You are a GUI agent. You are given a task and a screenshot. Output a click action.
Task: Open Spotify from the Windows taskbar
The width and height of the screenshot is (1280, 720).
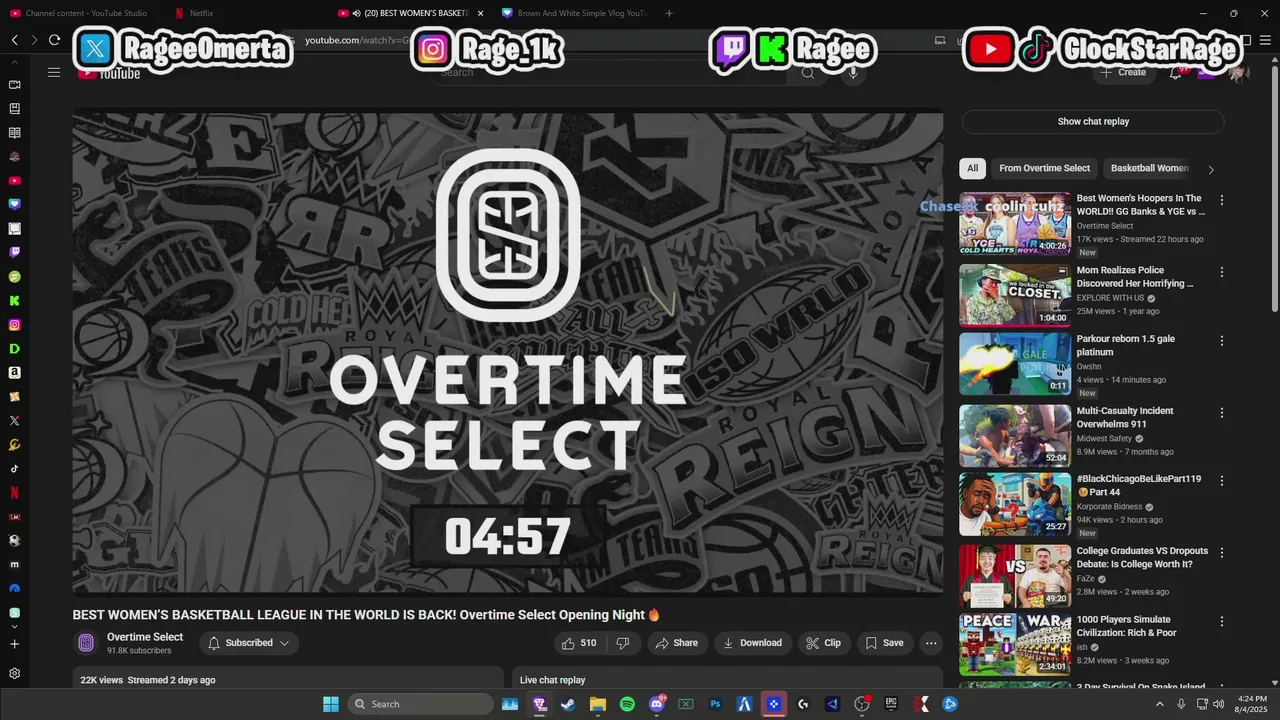pyautogui.click(x=627, y=704)
